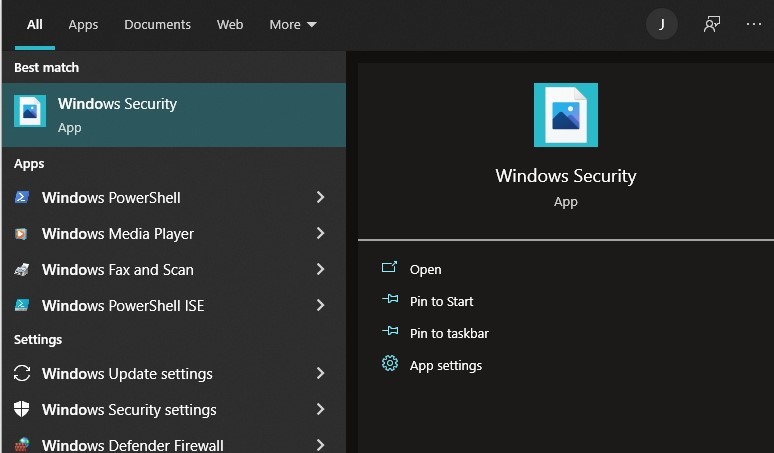This screenshot has width=774, height=453.
Task: Select Windows Fax and Scan result text
Action: click(117, 270)
